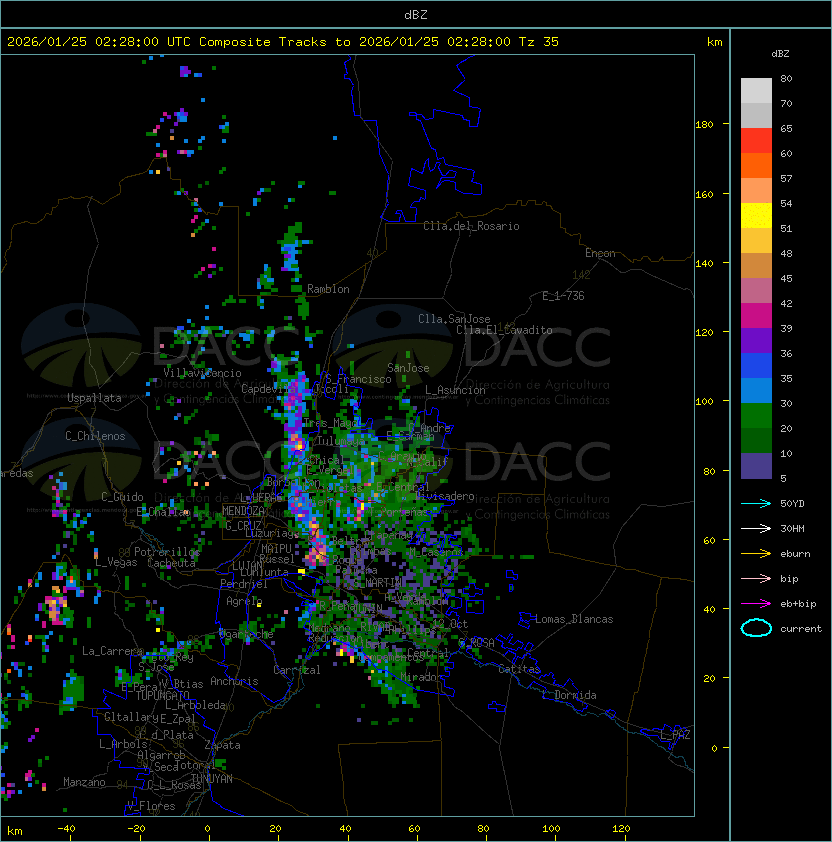Click the '30HM' legend label
The width and height of the screenshot is (832, 842).
click(x=792, y=528)
